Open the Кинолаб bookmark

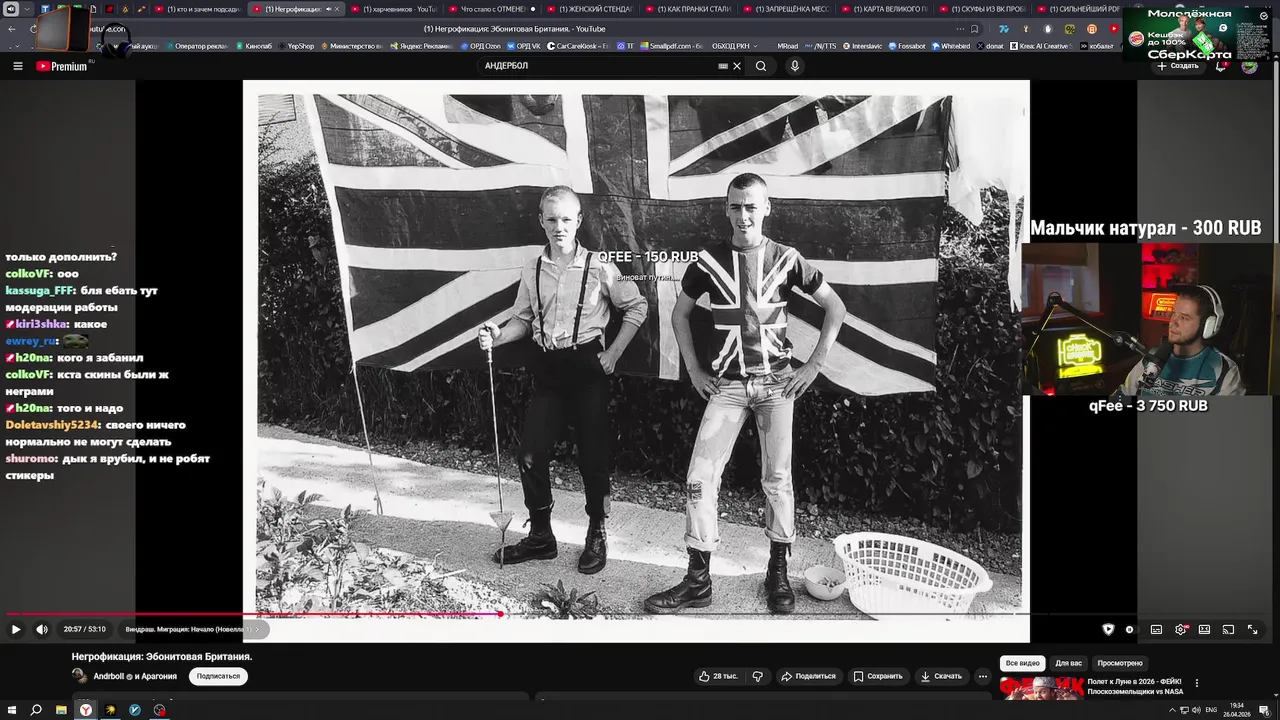pyautogui.click(x=253, y=46)
